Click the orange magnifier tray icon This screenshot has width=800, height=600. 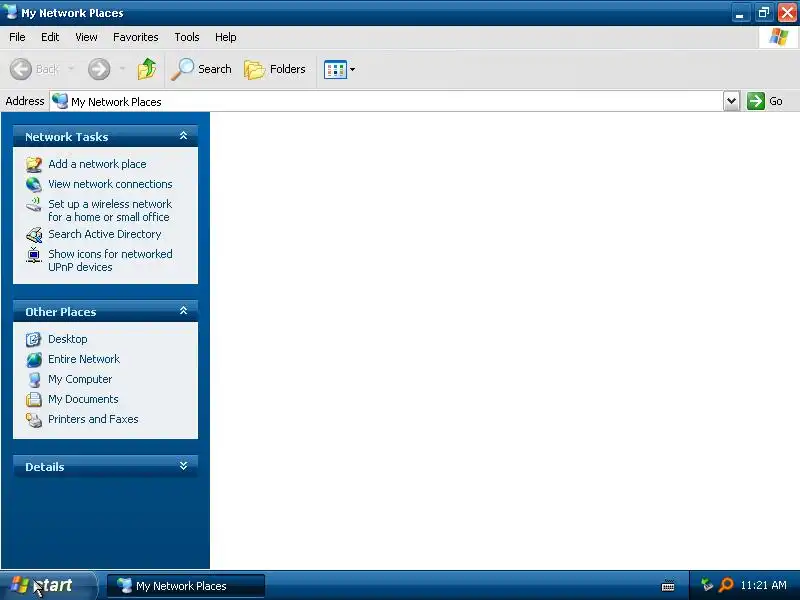coord(726,585)
